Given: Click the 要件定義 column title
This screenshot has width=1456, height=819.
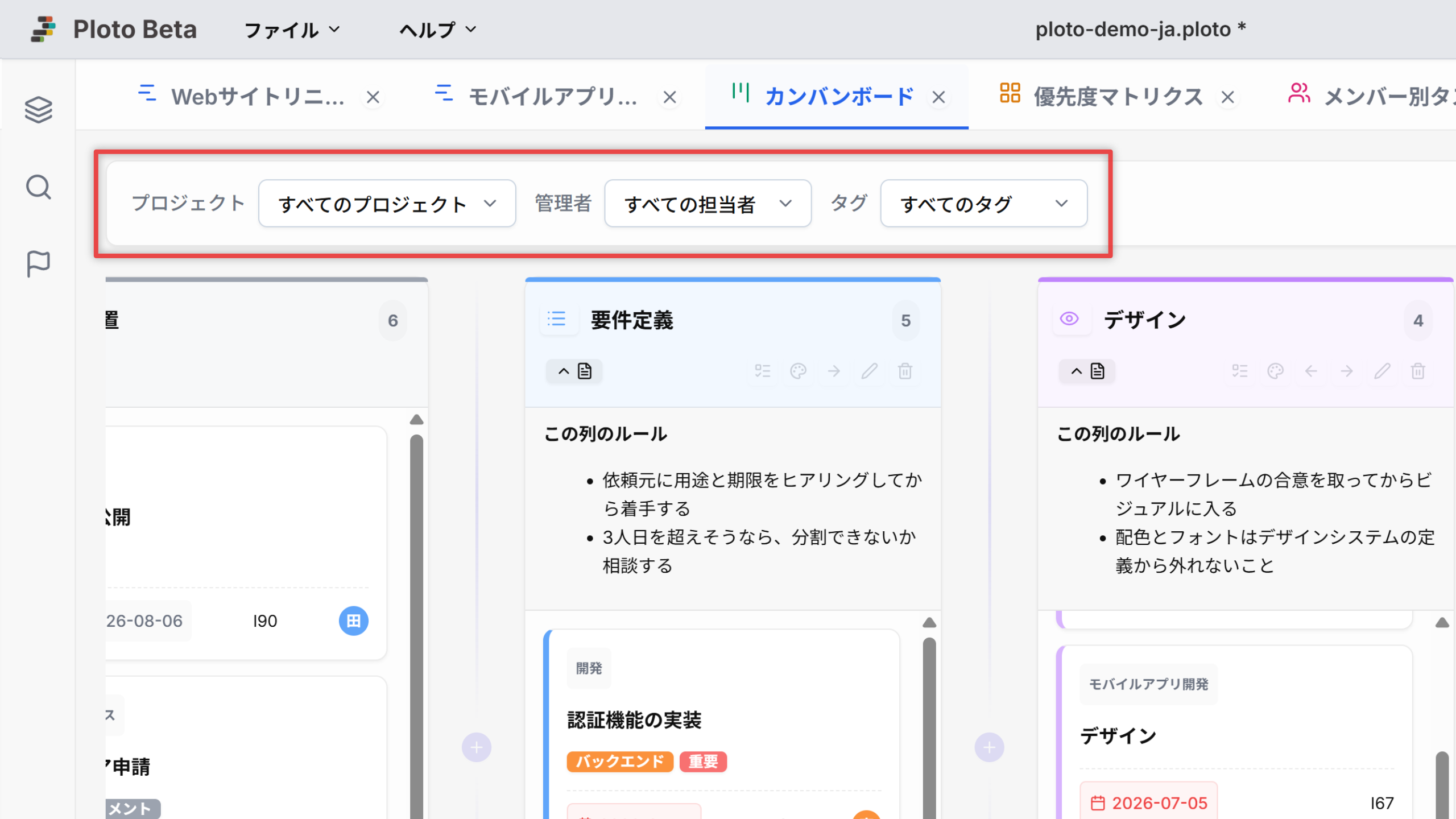Looking at the screenshot, I should pos(632,320).
